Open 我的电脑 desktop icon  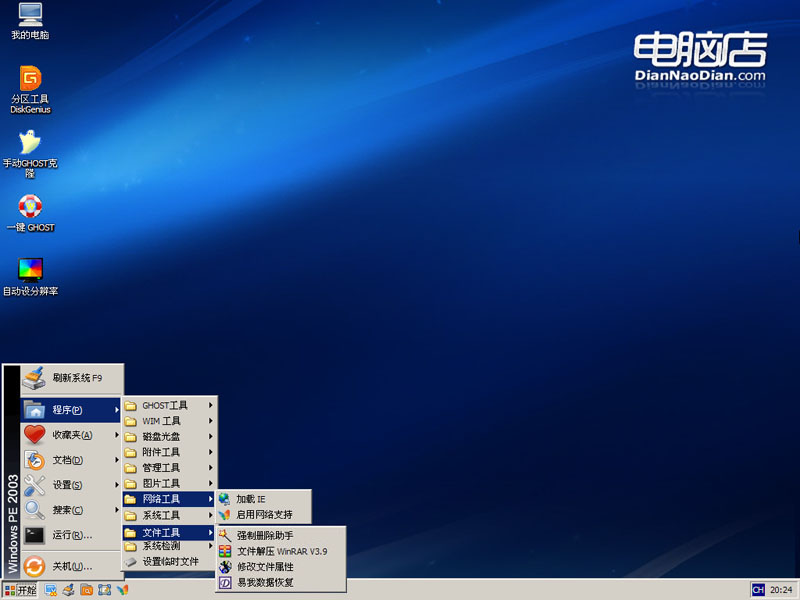point(30,17)
